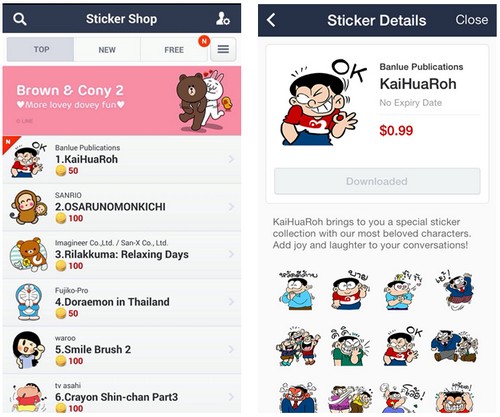Switch to the FREE tab
The height and width of the screenshot is (417, 500).
point(174,50)
